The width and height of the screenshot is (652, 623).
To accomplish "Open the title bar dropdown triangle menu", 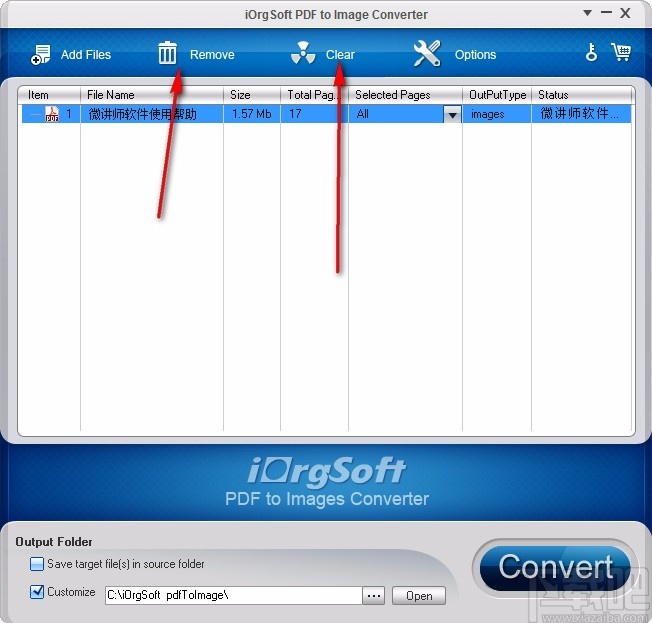I will (x=587, y=13).
